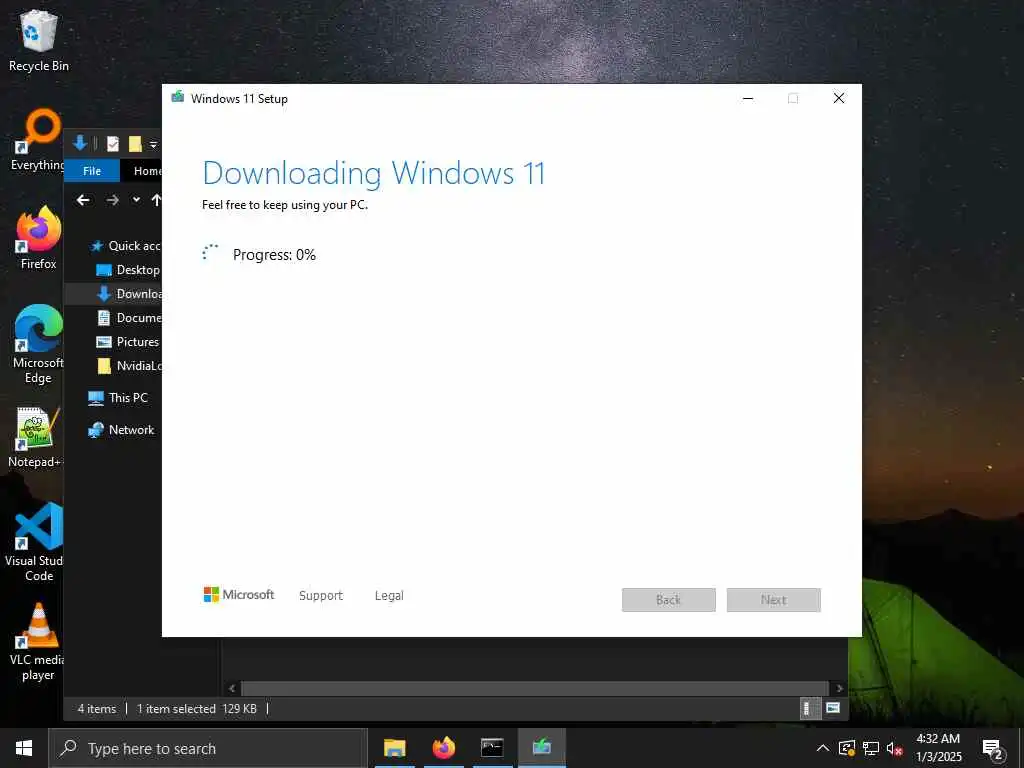Click the taskbar search box
The image size is (1024, 768).
click(x=208, y=748)
